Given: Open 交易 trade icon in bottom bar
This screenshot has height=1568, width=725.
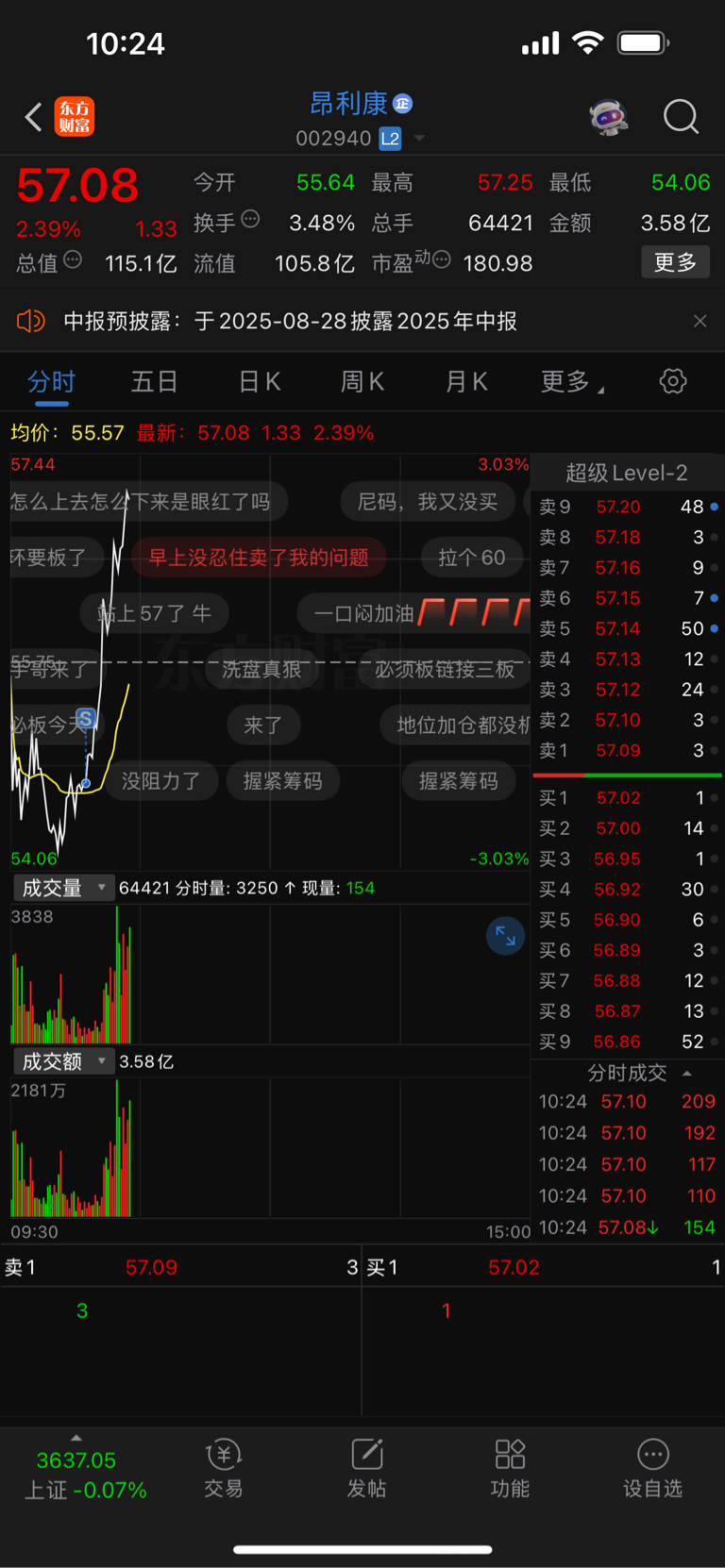Looking at the screenshot, I should (224, 1469).
